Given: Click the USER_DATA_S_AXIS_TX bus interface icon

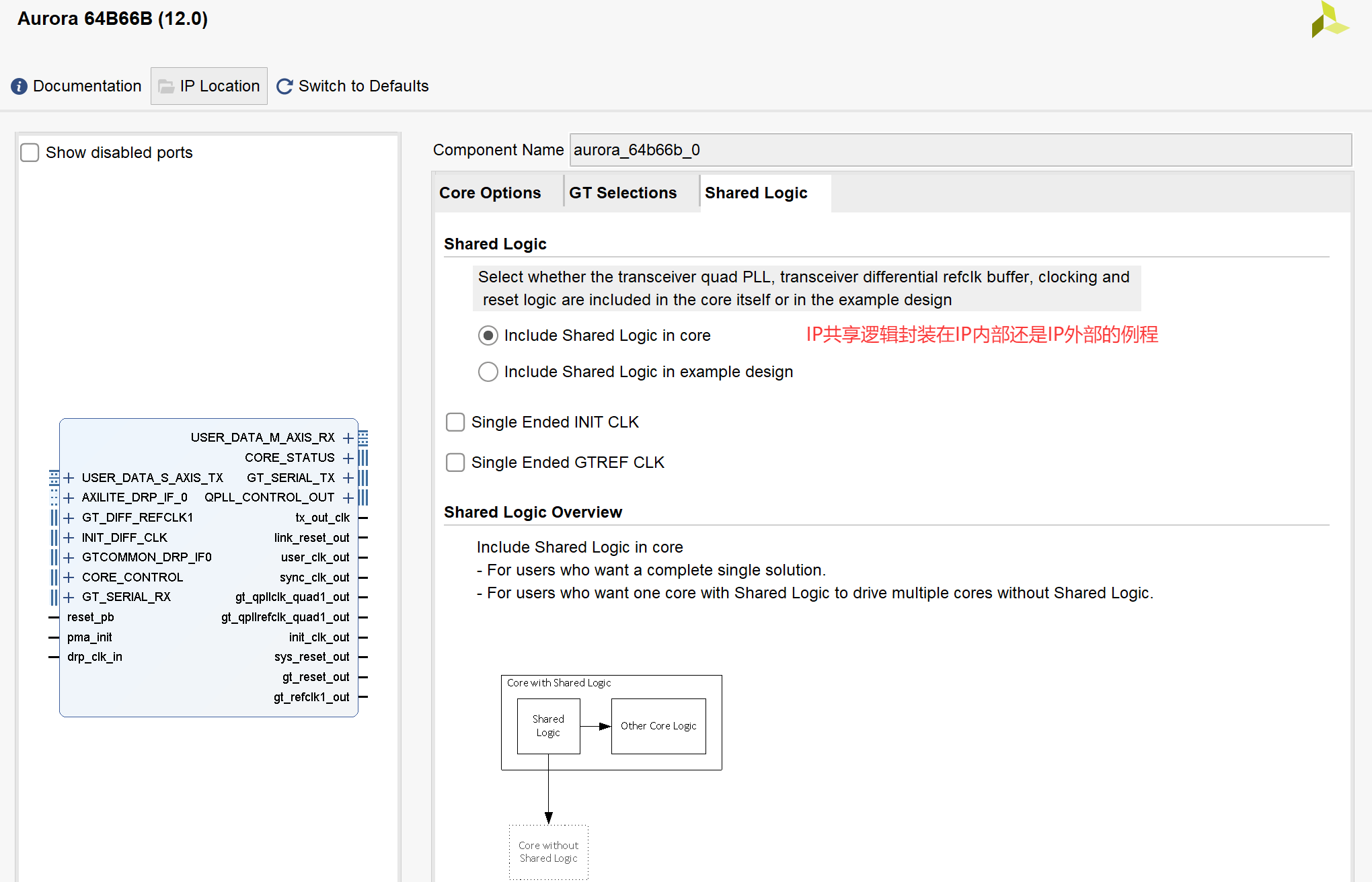Looking at the screenshot, I should click(54, 478).
